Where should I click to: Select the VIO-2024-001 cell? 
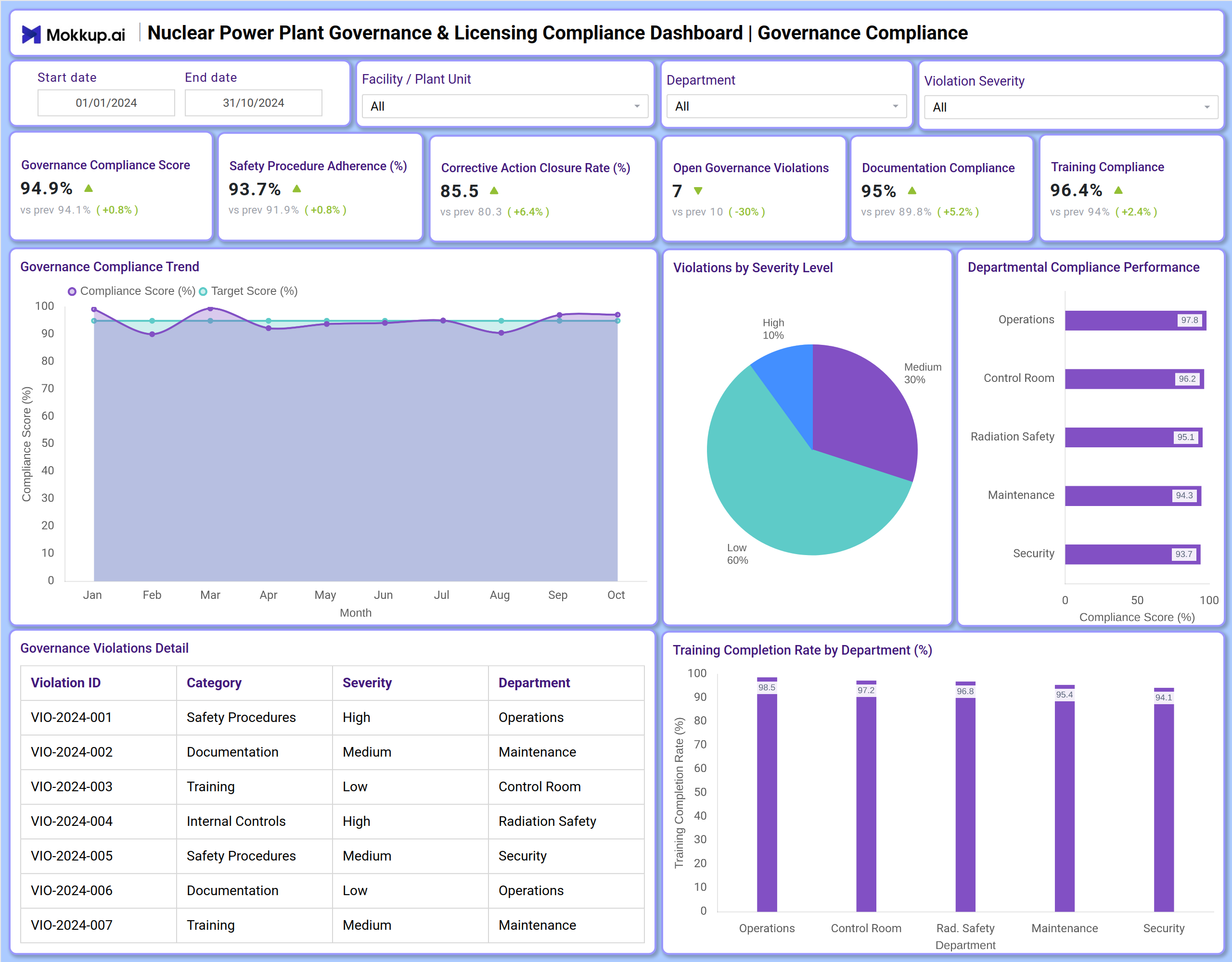99,717
